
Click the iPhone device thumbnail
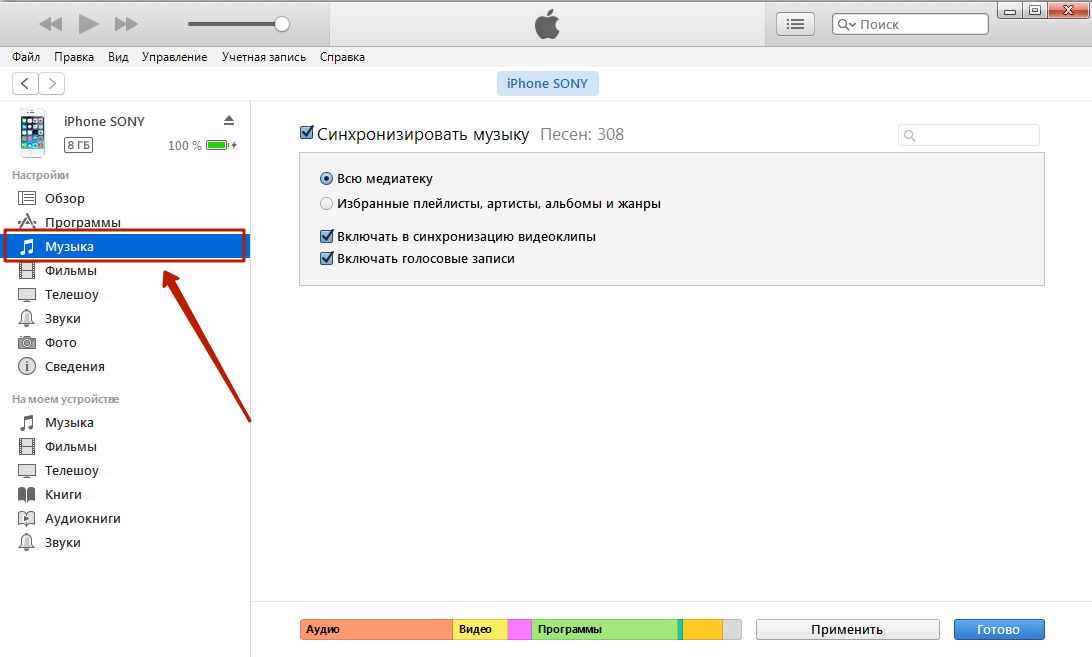point(32,132)
